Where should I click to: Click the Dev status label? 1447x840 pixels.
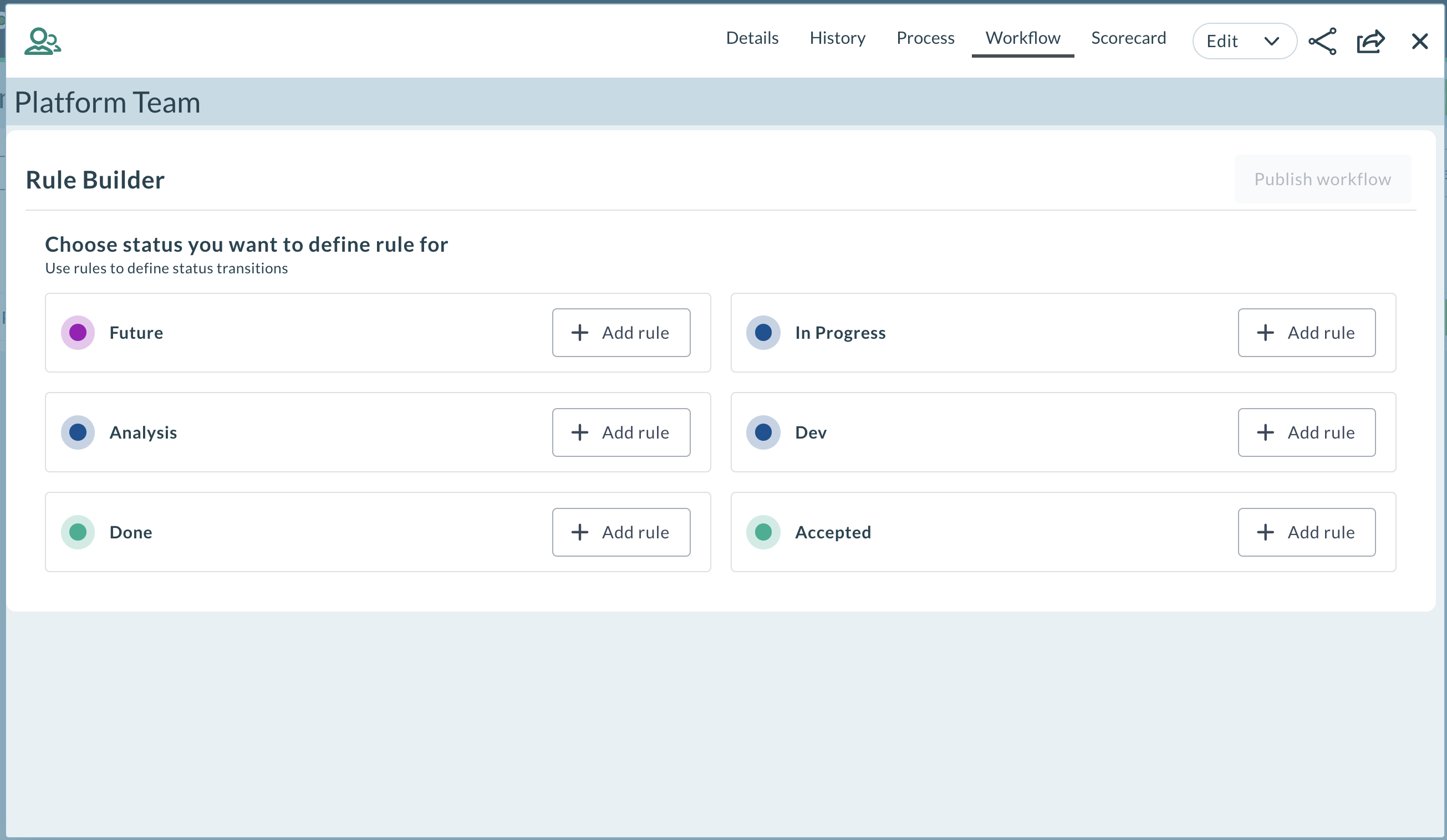tap(811, 433)
